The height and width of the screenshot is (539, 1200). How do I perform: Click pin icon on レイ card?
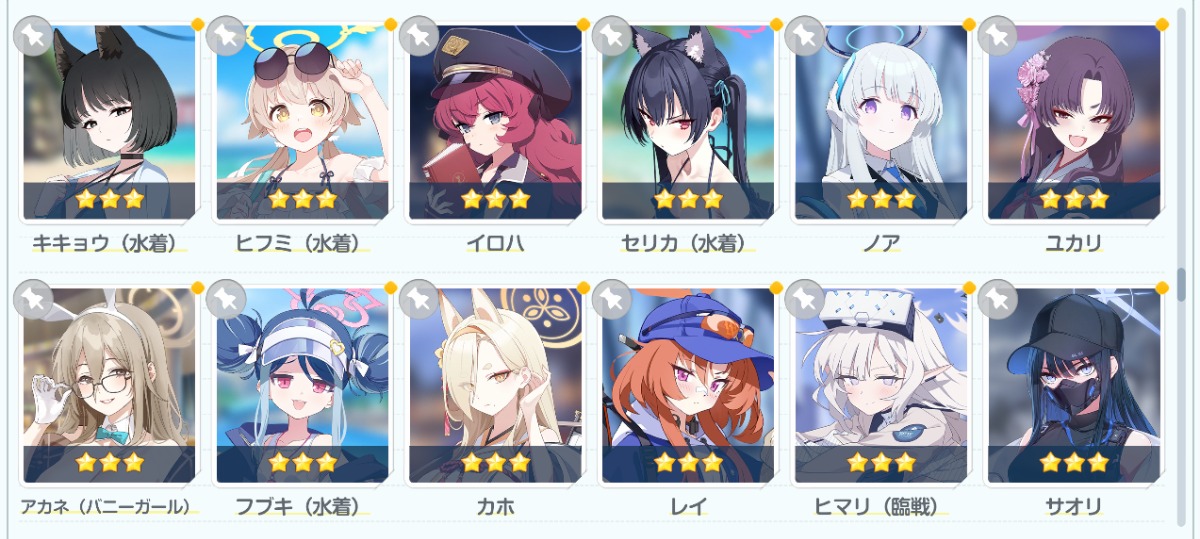[x=611, y=299]
